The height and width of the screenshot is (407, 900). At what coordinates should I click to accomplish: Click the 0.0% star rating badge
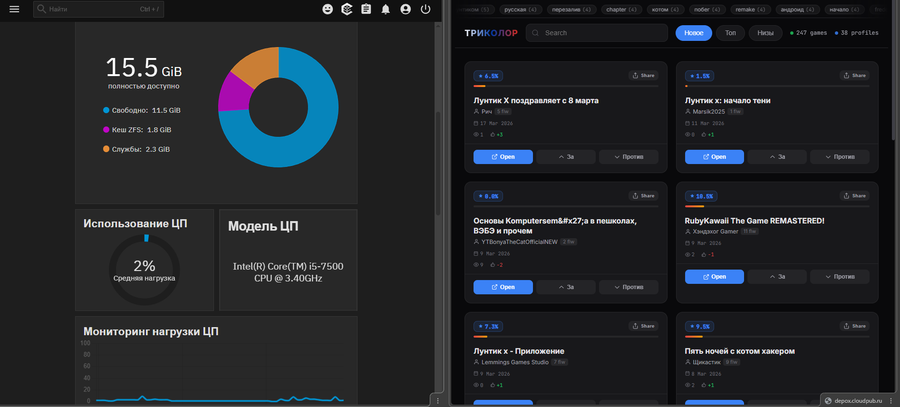[488, 196]
